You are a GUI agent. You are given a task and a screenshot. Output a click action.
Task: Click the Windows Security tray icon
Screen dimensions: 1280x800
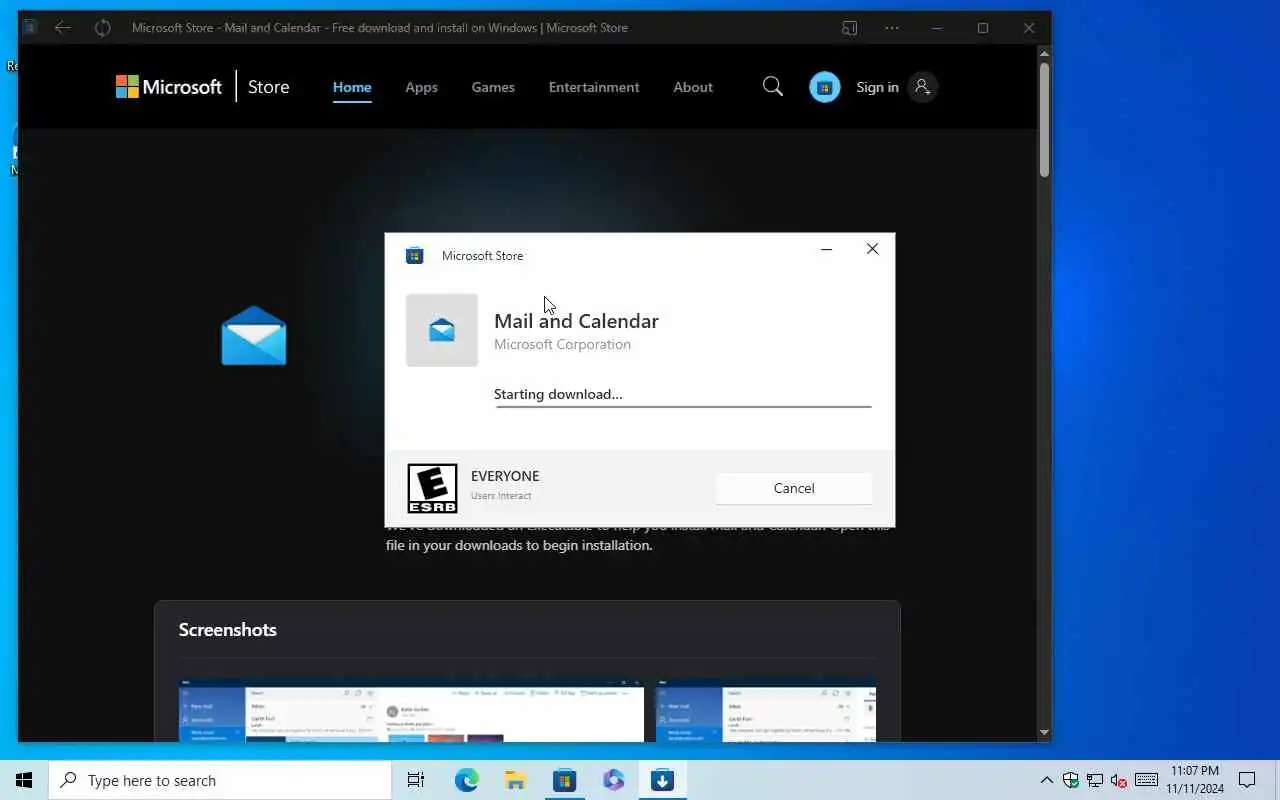pyautogui.click(x=1071, y=780)
